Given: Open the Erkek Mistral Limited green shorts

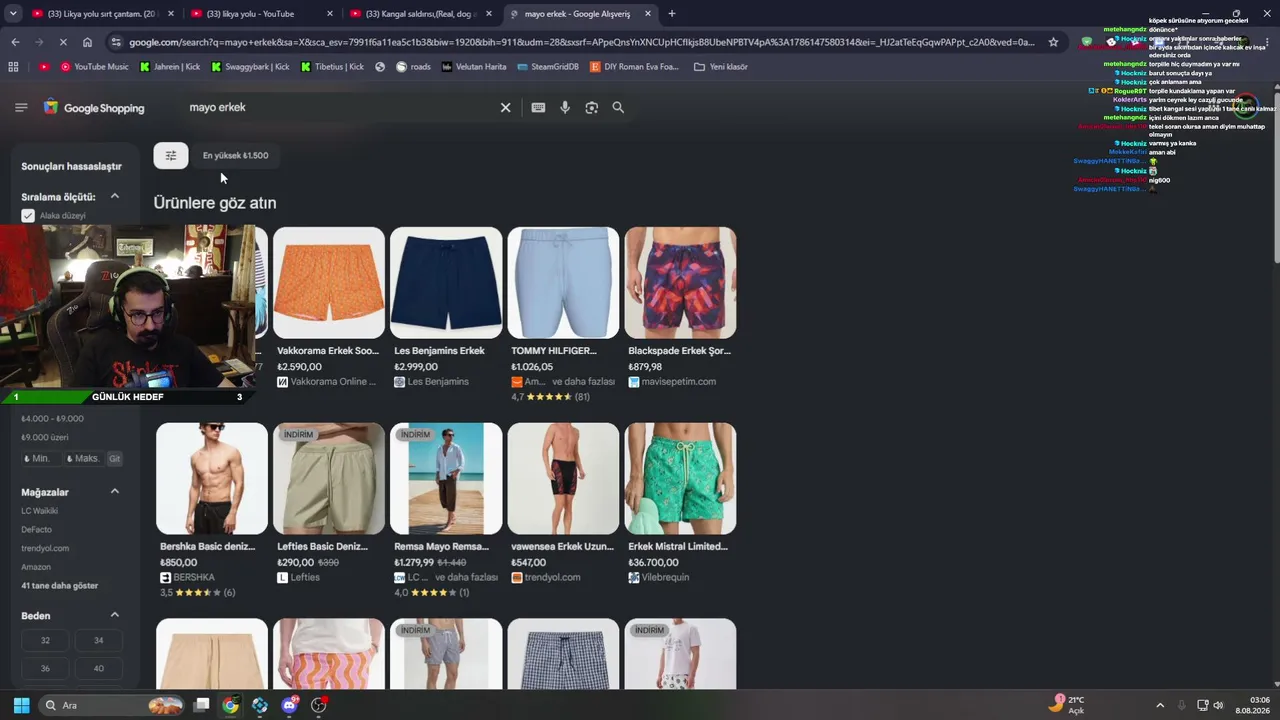Looking at the screenshot, I should [680, 479].
